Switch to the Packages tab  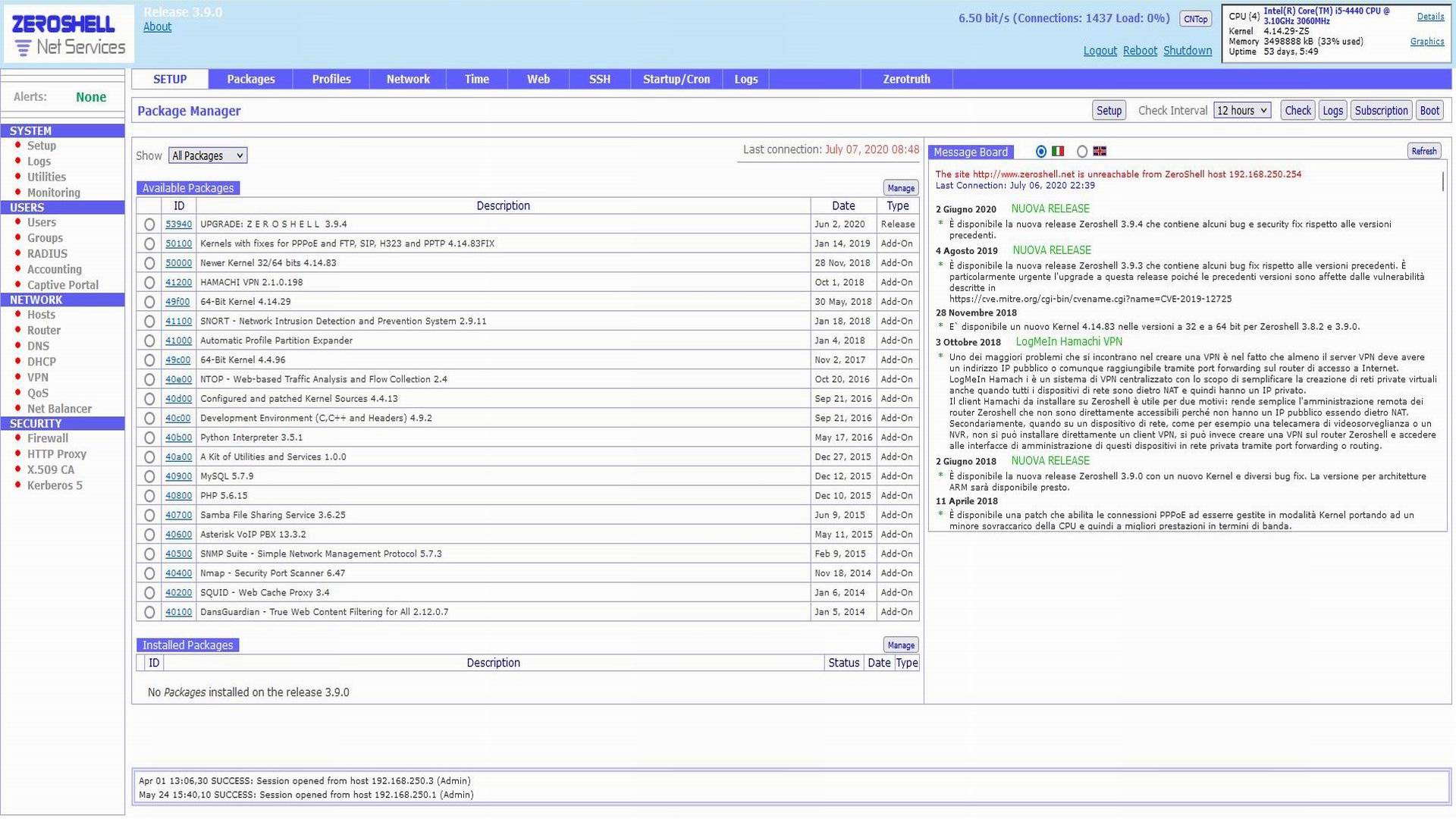[251, 79]
